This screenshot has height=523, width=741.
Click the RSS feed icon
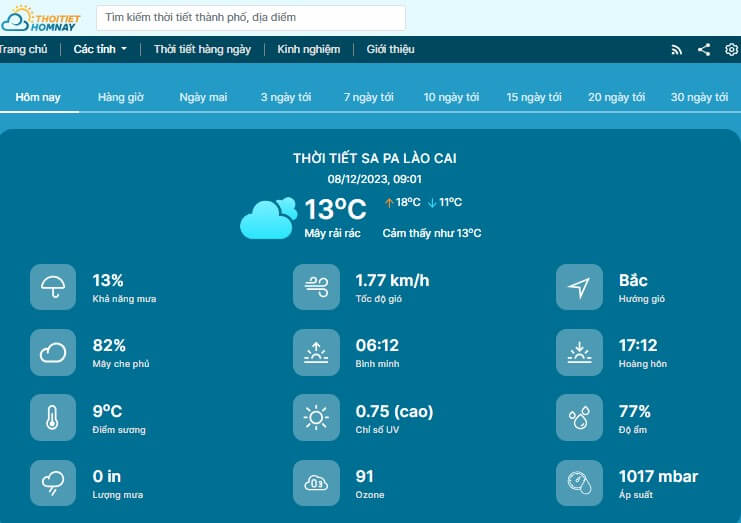[676, 49]
